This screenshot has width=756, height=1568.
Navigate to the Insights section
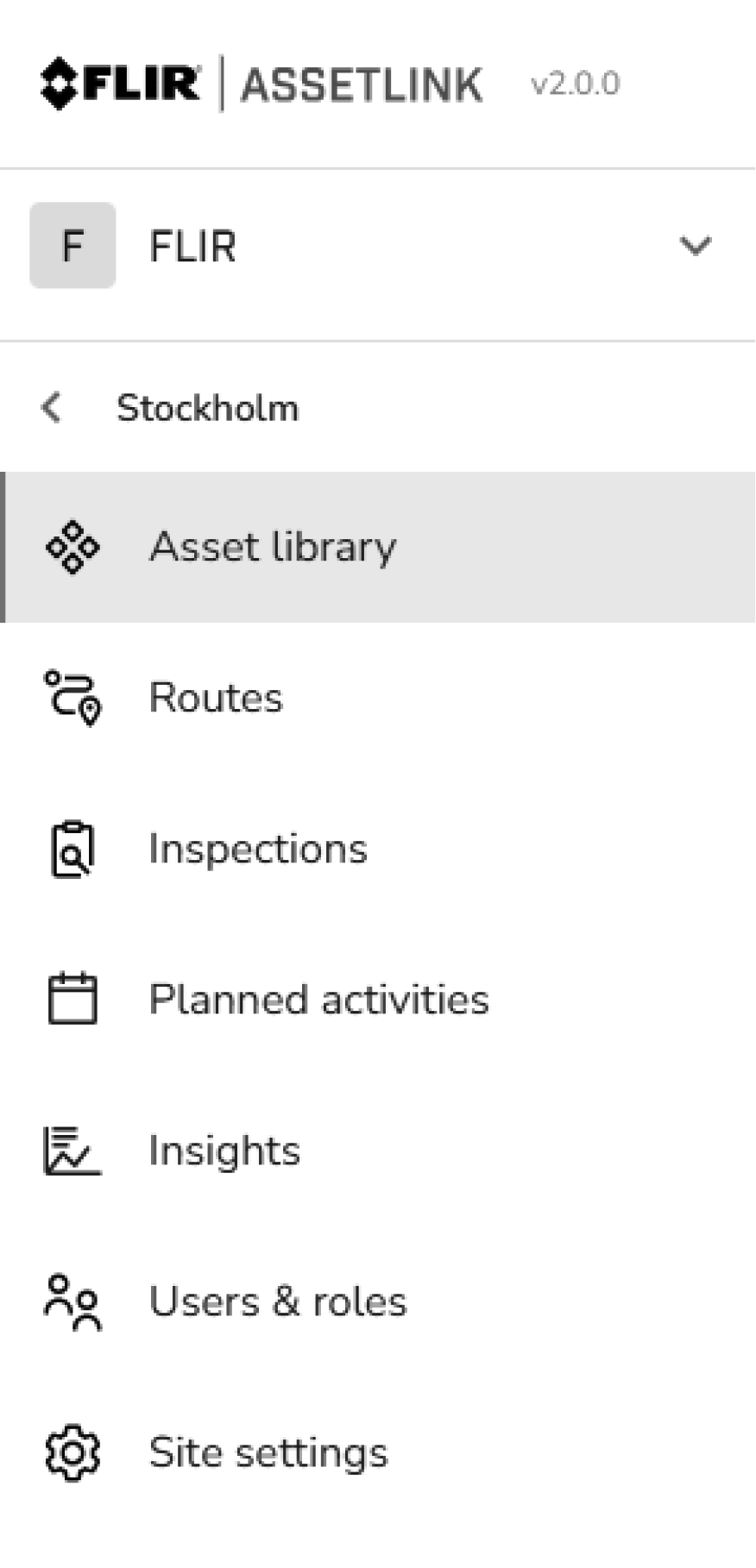click(224, 1151)
